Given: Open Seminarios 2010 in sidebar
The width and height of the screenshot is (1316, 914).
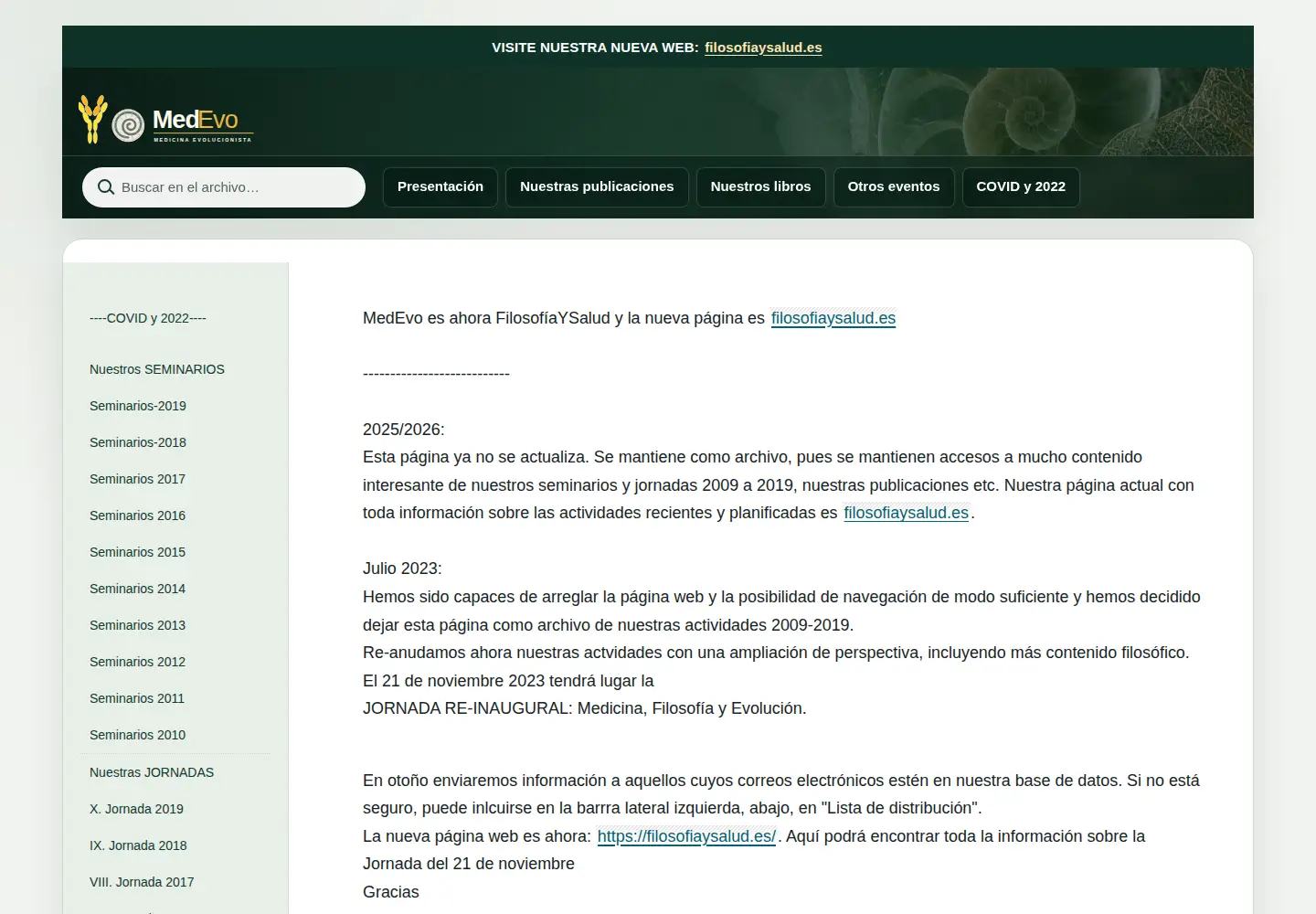Looking at the screenshot, I should [x=138, y=735].
